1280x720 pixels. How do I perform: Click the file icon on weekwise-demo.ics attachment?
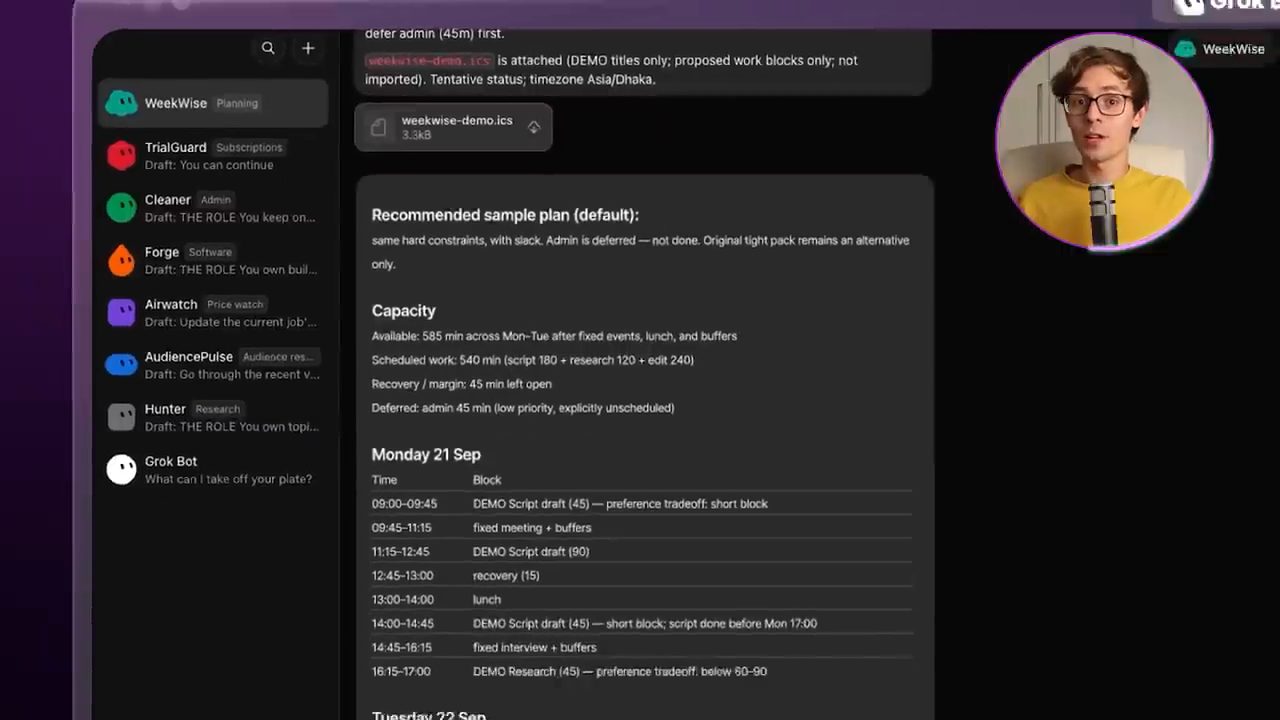(x=378, y=127)
